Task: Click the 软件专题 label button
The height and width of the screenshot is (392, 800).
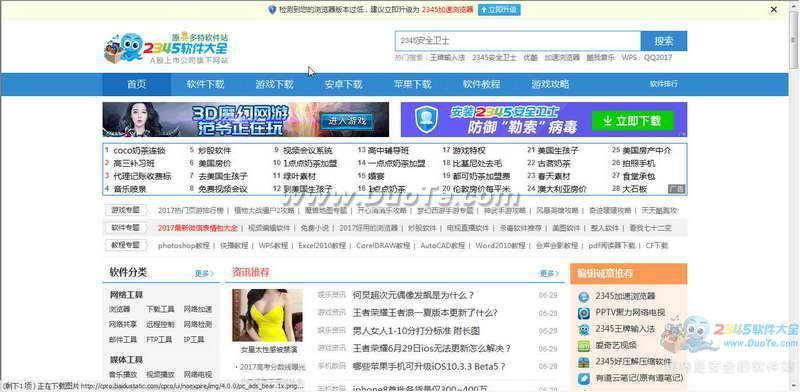Action: (126, 228)
